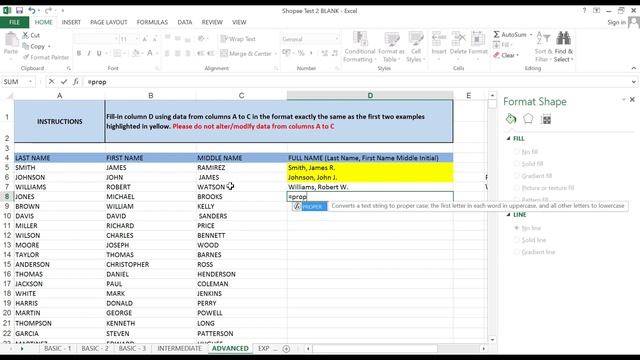Collapse the LINE section
The image size is (640, 360).
tap(508, 215)
